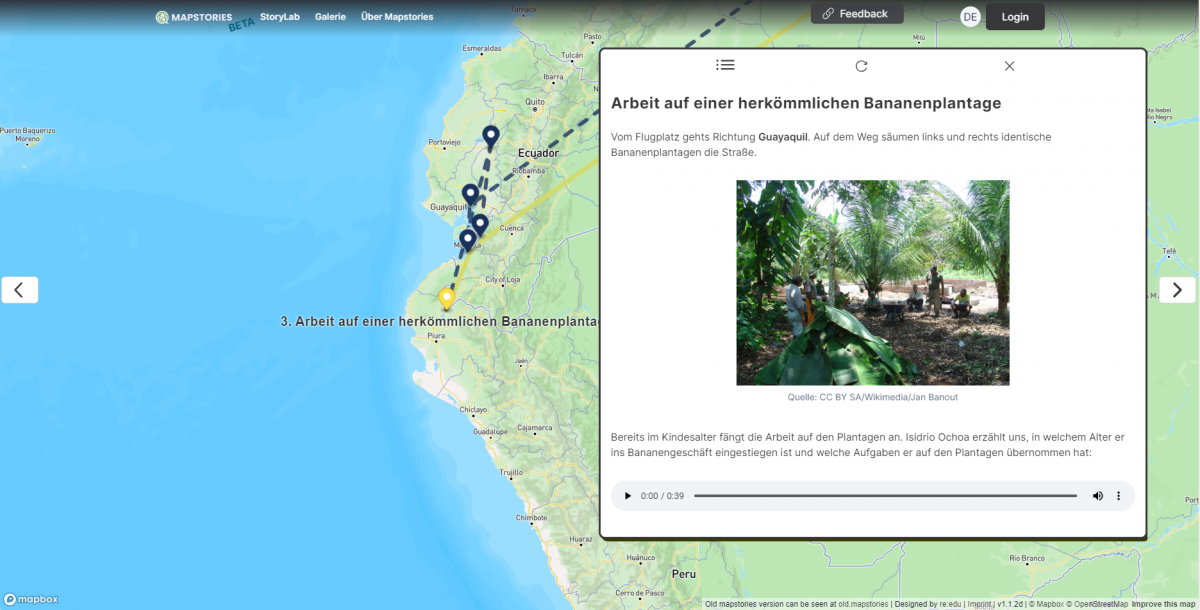
Task: Click the Mapstories logo
Action: tap(194, 17)
